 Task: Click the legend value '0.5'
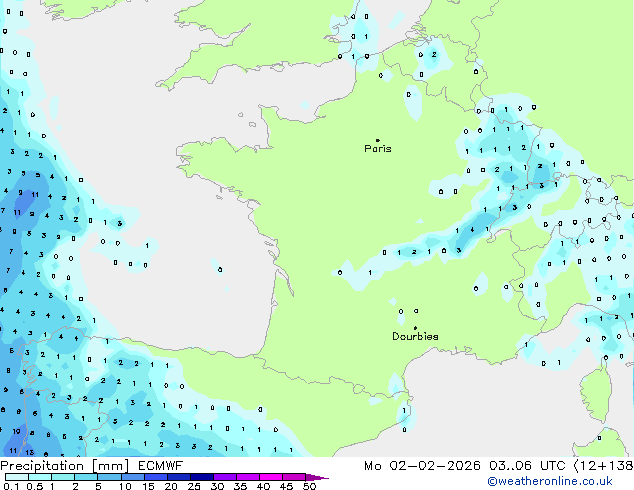coord(34,486)
